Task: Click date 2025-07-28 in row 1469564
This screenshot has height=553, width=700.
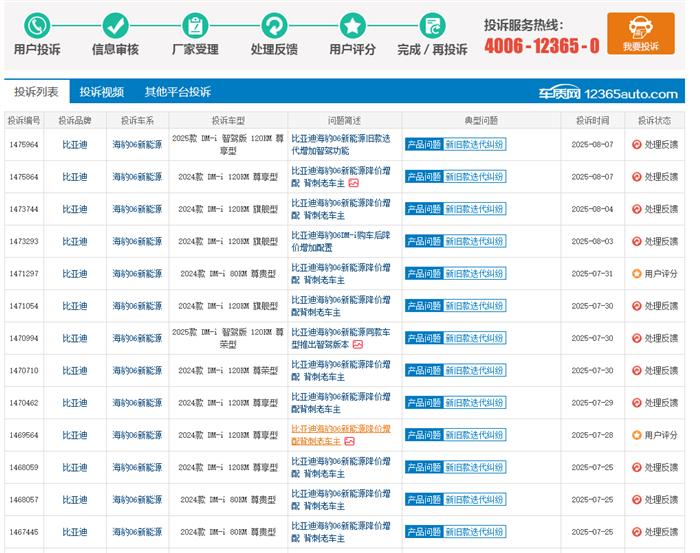Action: [592, 435]
